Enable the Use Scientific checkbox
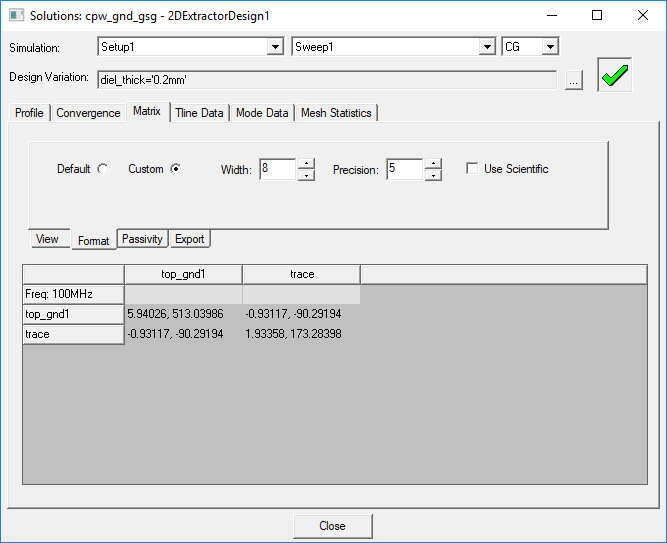The width and height of the screenshot is (667, 543). point(473,169)
